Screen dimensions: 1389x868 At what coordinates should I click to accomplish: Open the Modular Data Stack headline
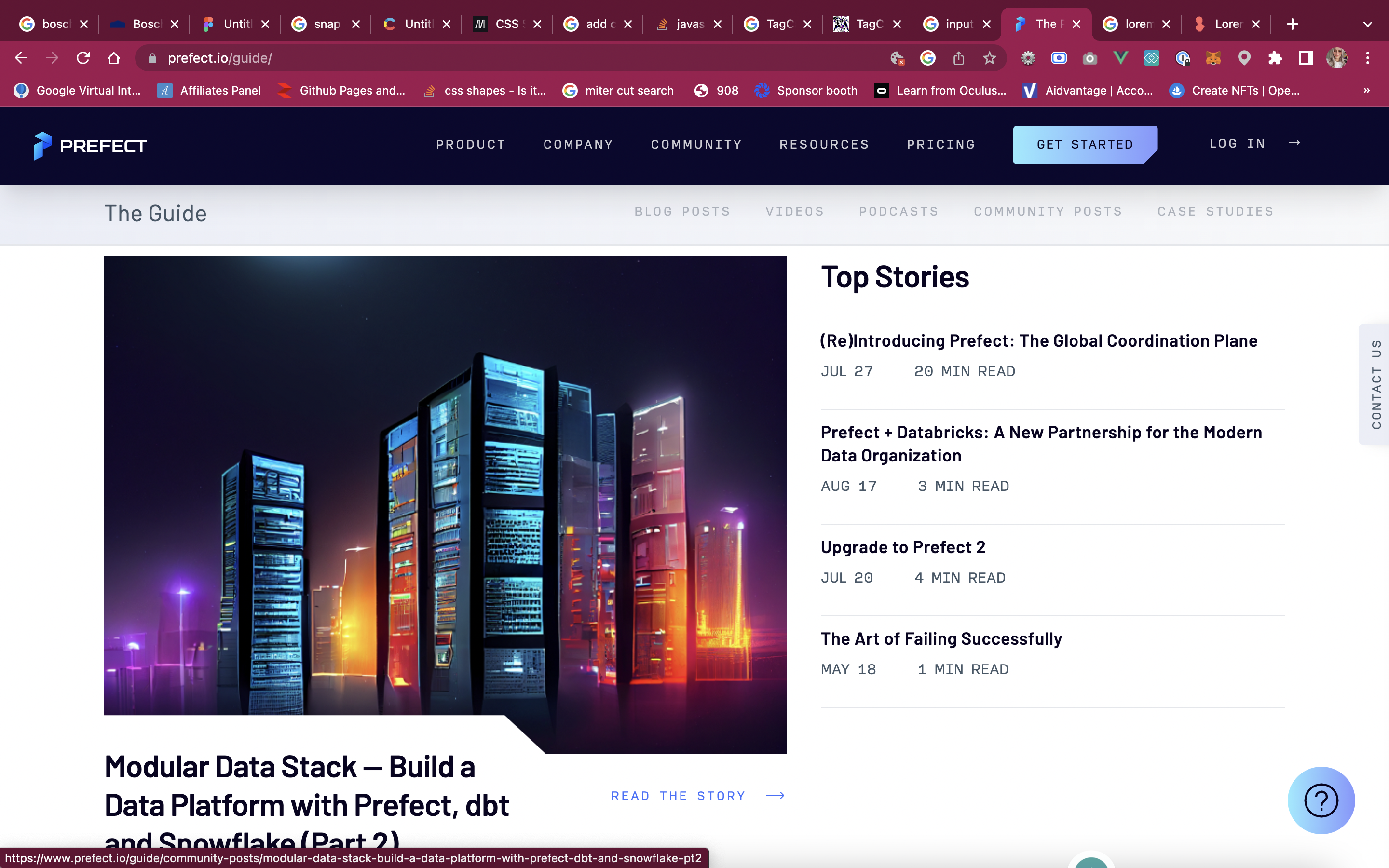(307, 804)
